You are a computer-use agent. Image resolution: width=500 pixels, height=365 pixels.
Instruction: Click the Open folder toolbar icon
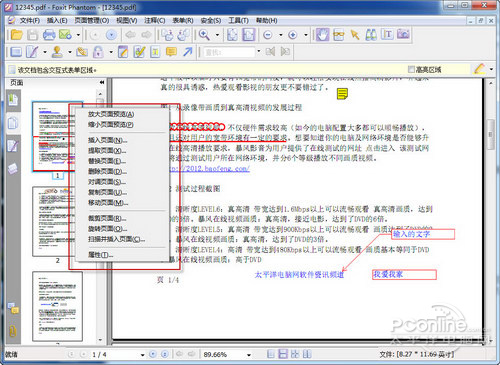16,35
